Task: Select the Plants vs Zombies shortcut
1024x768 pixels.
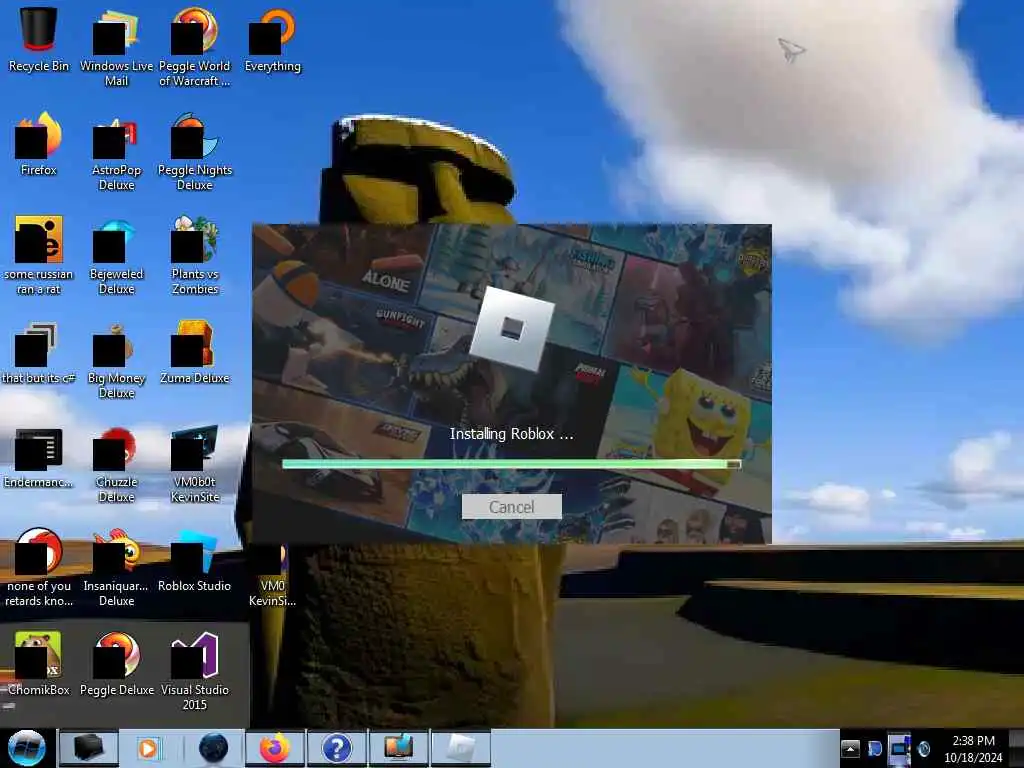Action: tap(195, 255)
